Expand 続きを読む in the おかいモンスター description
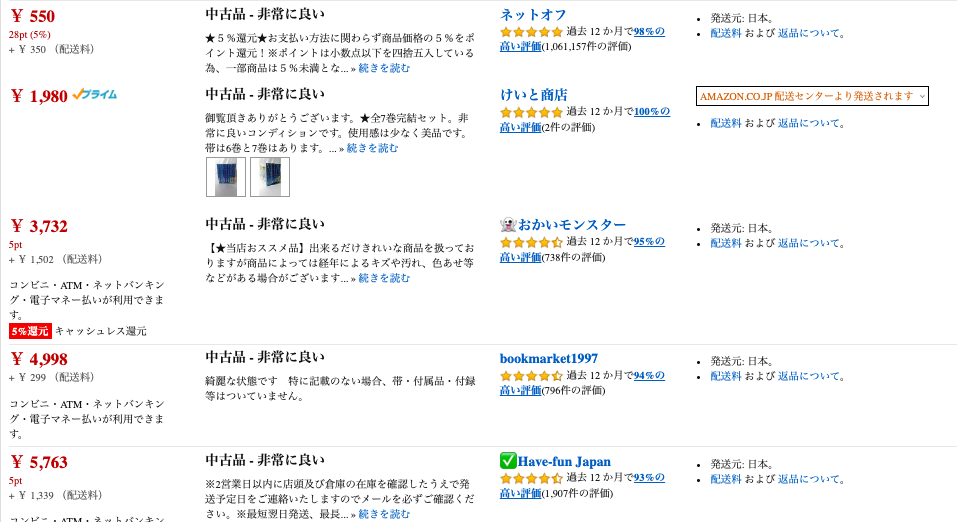The width and height of the screenshot is (957, 522). [384, 278]
